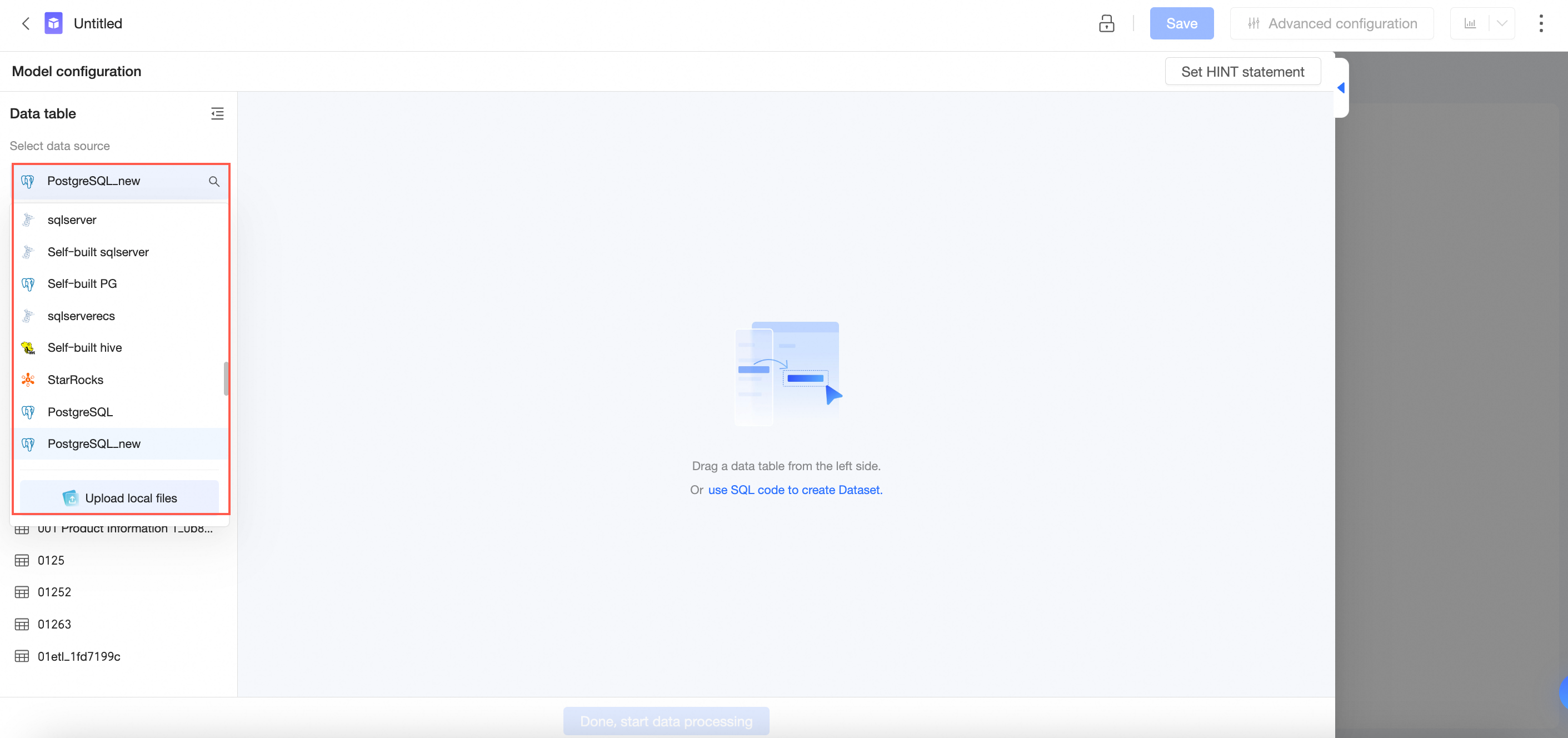Click the search icon in data source box
This screenshot has height=738, width=1568.
click(x=214, y=182)
